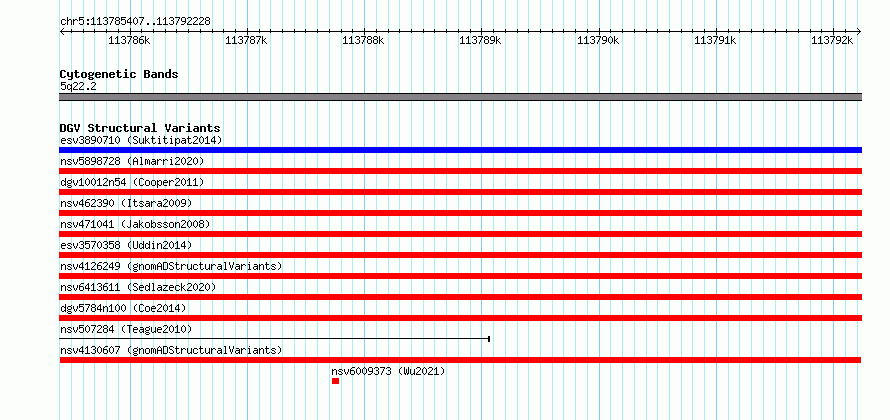Click the red nsv462390 variant bar
Viewport: 890px width, 420px height.
click(x=460, y=213)
